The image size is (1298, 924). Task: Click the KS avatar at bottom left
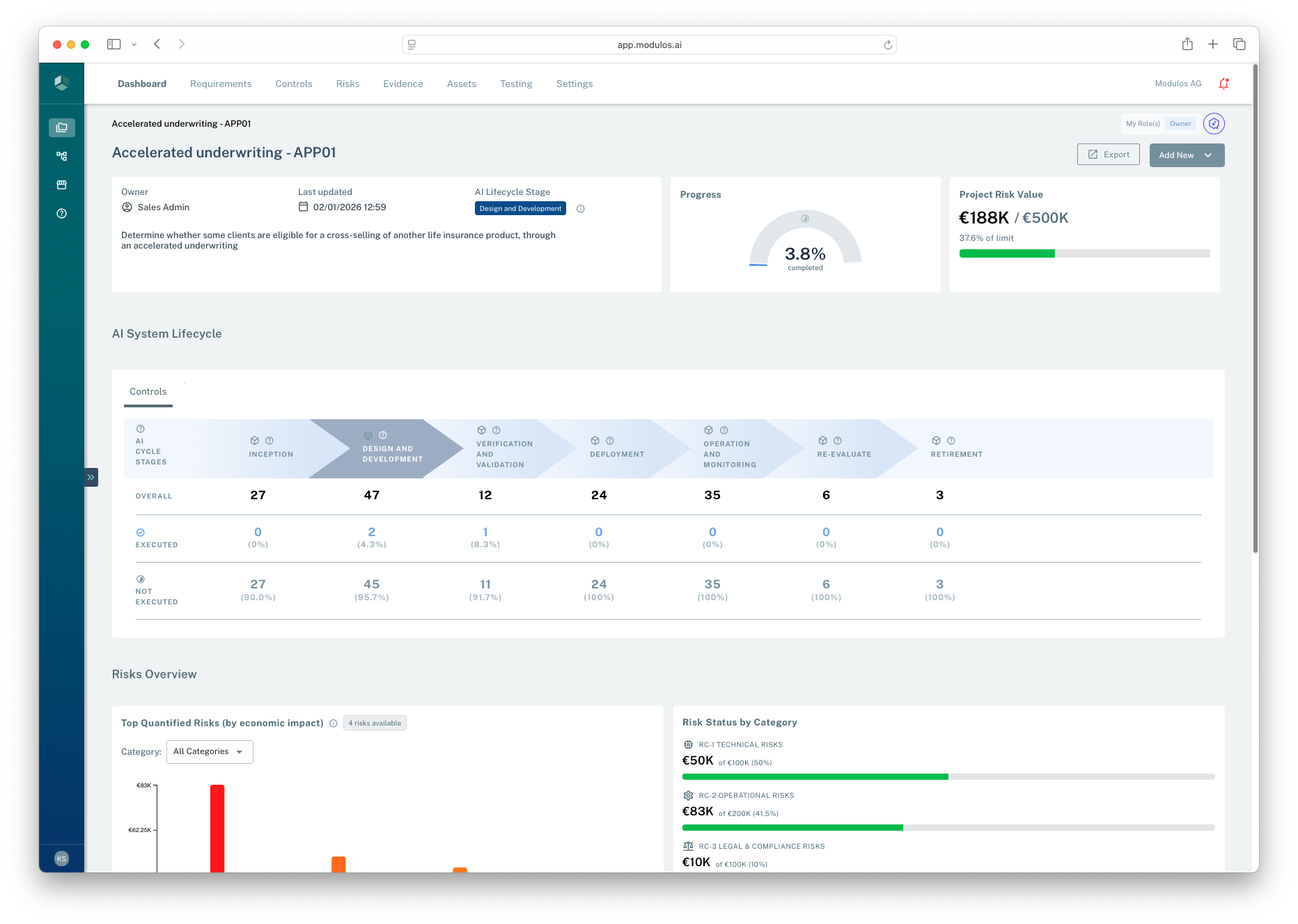(x=61, y=858)
